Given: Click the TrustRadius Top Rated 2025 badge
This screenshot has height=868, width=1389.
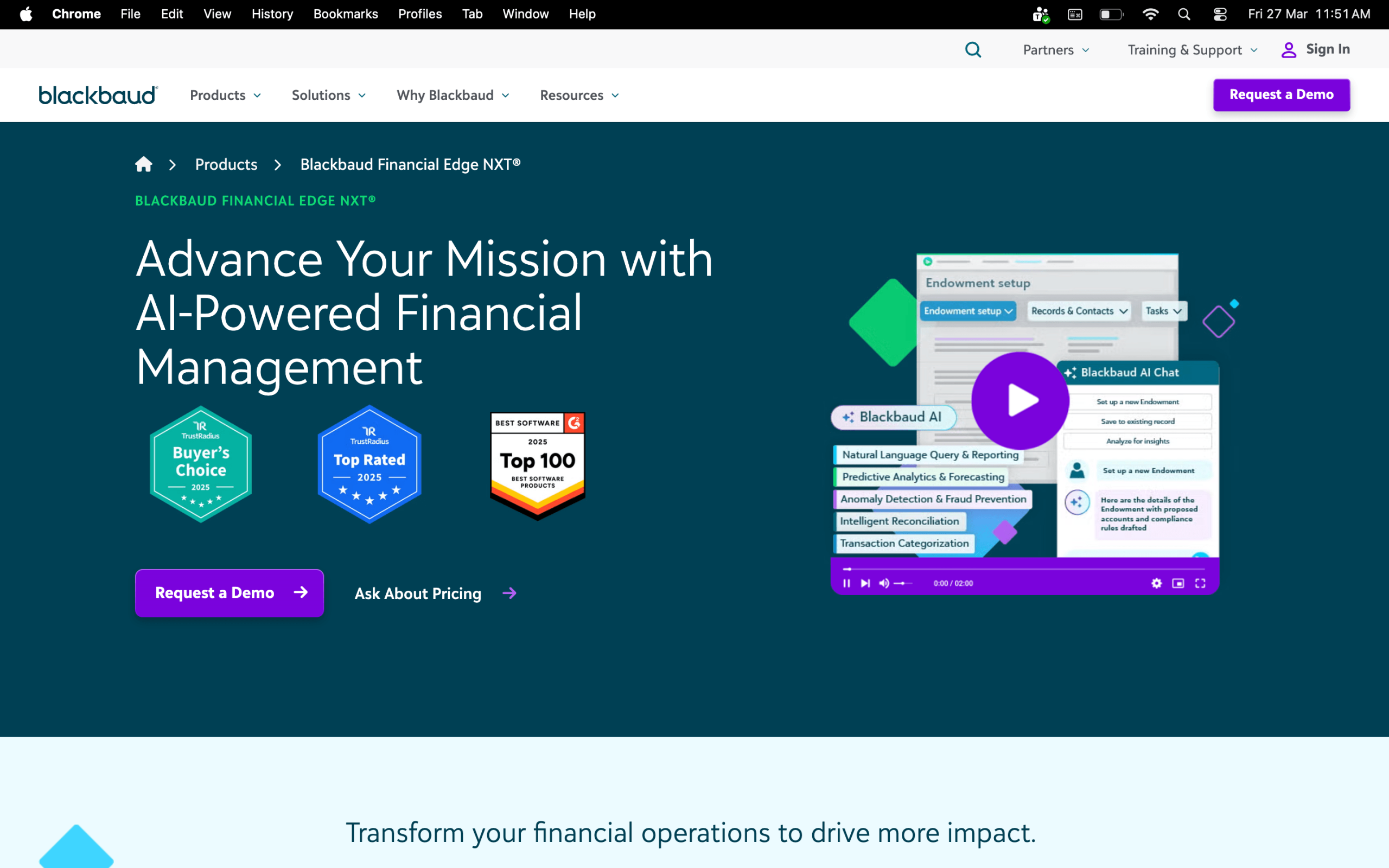Looking at the screenshot, I should coord(369,464).
